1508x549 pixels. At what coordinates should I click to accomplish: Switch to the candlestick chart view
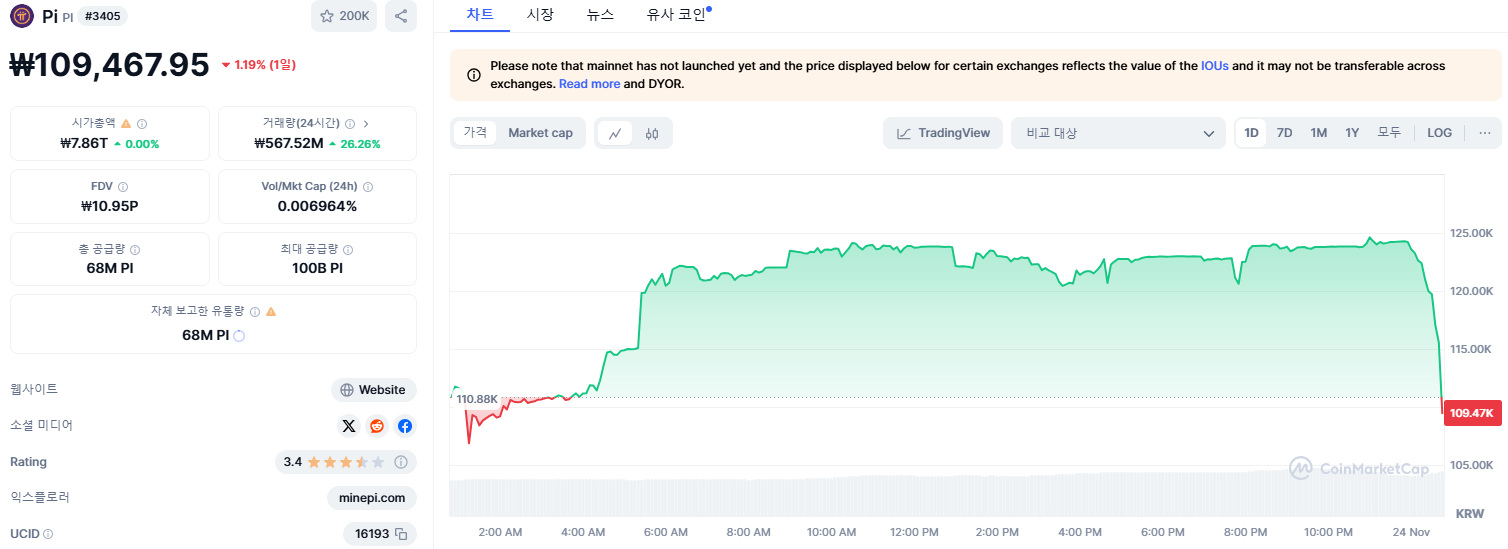point(652,133)
